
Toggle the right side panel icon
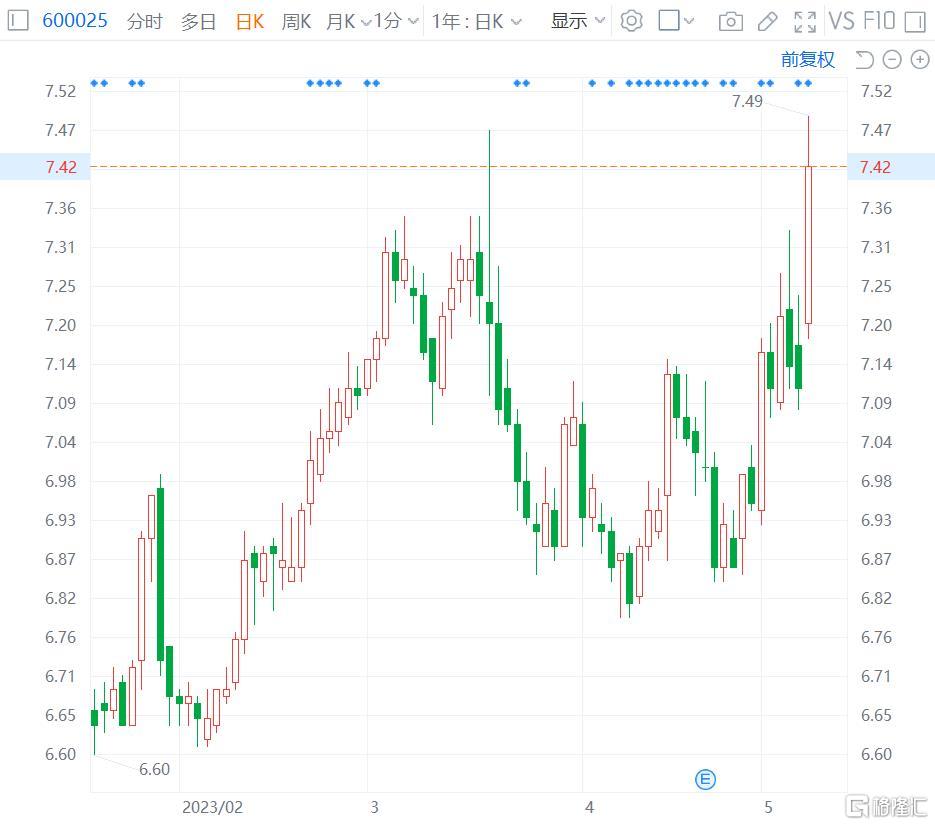(914, 21)
